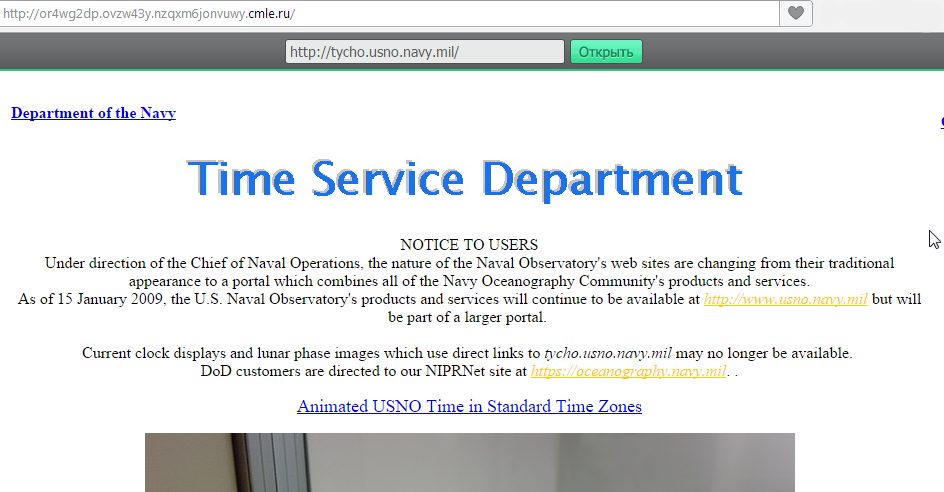944x492 pixels.
Task: Open Animated USNO Time in Standard Time Zones
Action: tap(469, 406)
